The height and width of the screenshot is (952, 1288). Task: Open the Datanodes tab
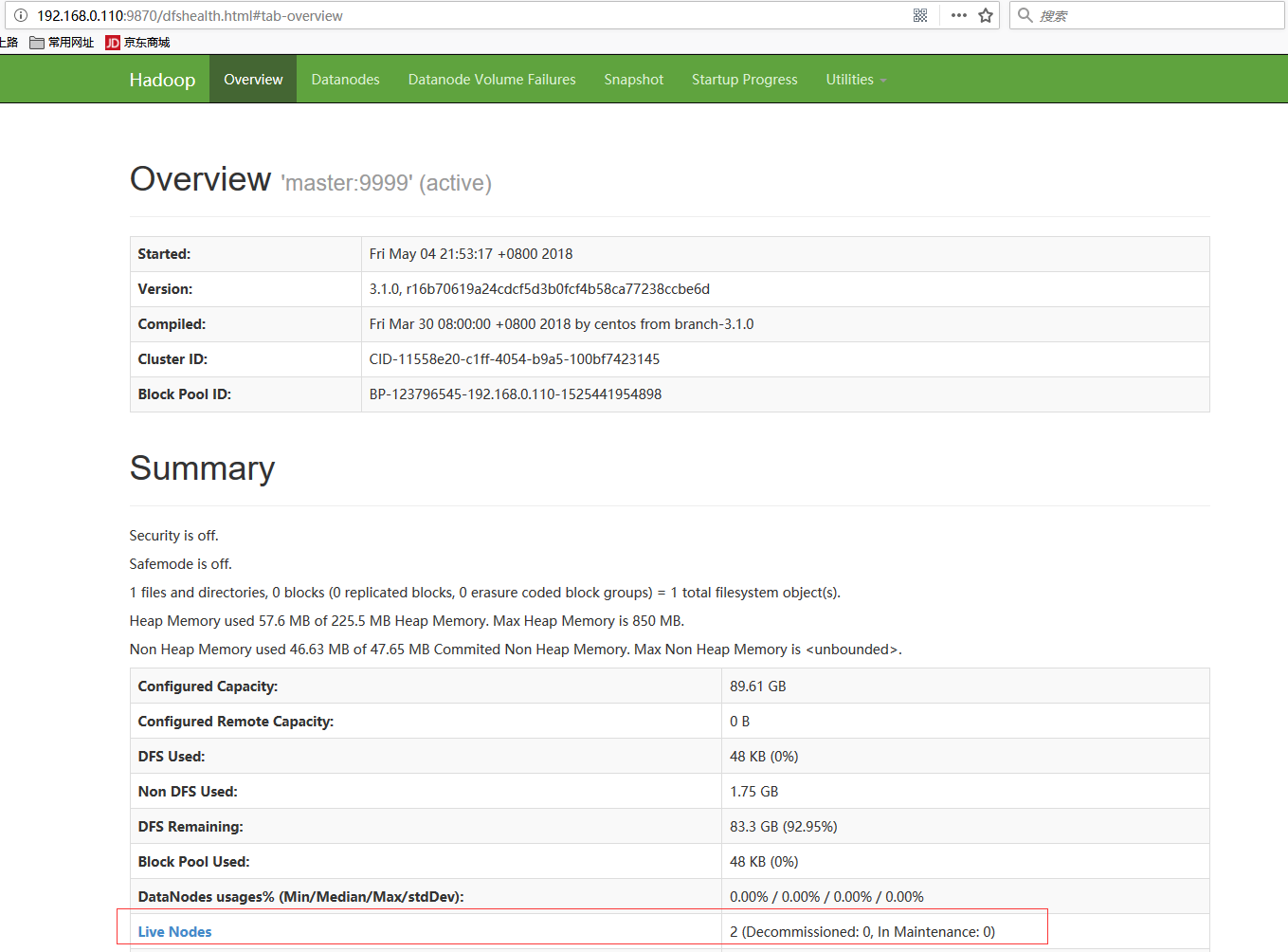tap(345, 80)
